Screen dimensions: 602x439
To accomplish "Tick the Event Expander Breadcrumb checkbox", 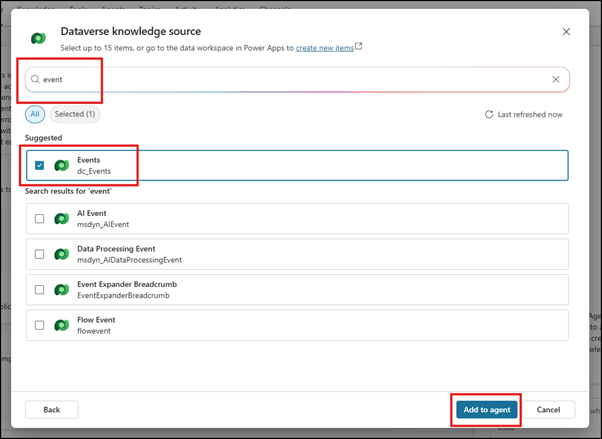I will click(39, 290).
